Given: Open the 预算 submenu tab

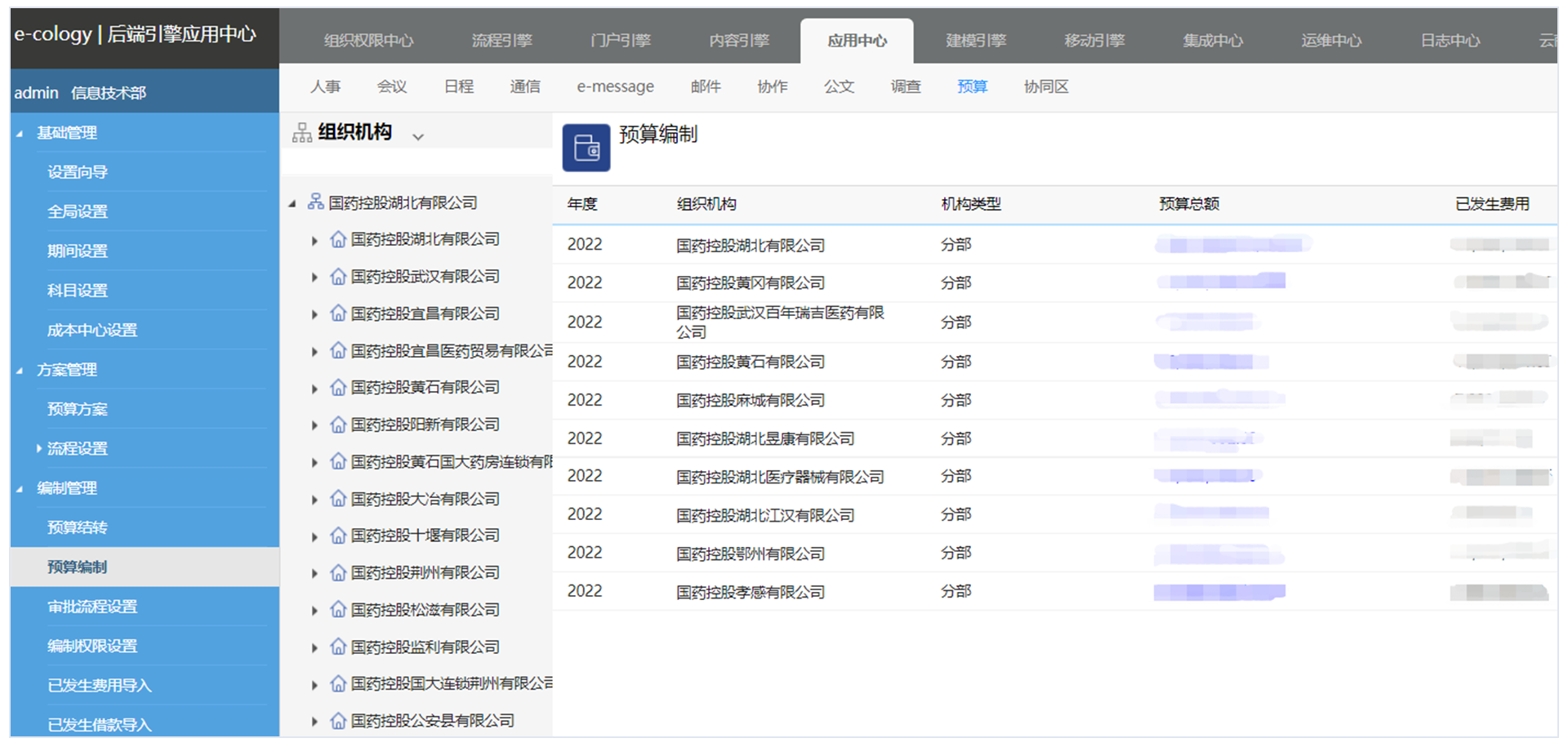Looking at the screenshot, I should click(x=972, y=87).
